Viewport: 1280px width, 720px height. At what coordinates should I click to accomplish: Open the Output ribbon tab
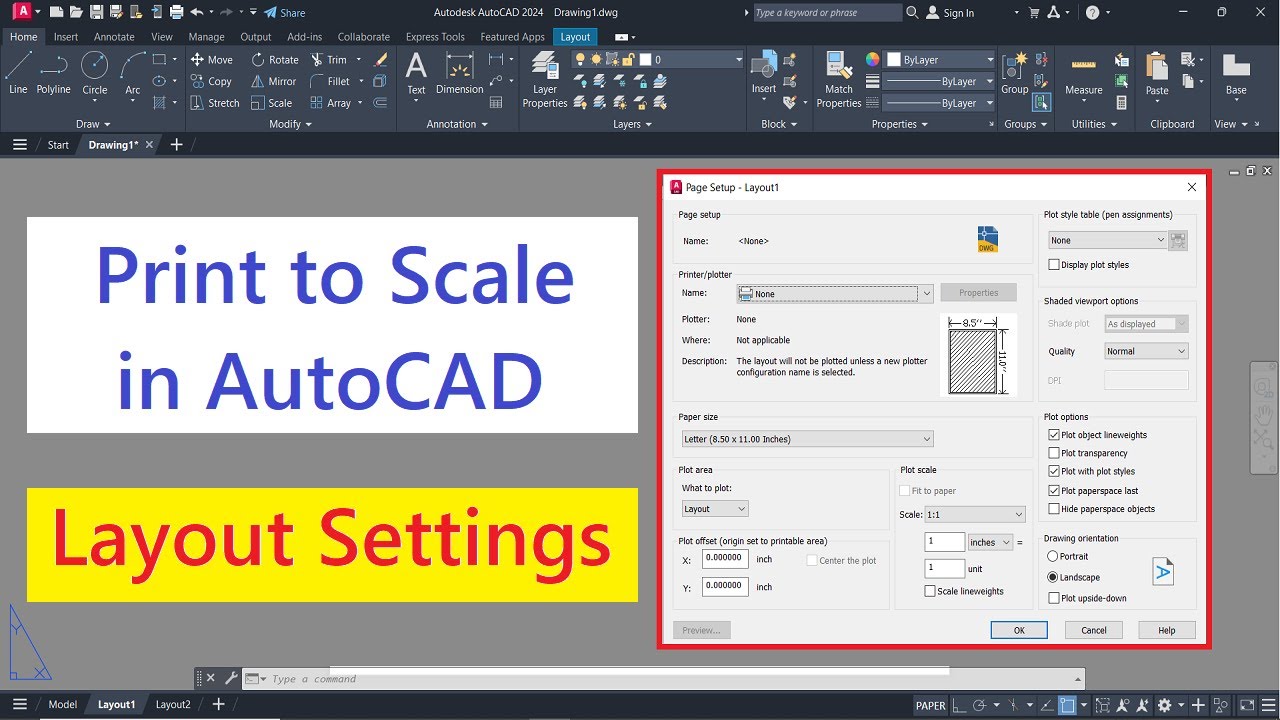[256, 37]
